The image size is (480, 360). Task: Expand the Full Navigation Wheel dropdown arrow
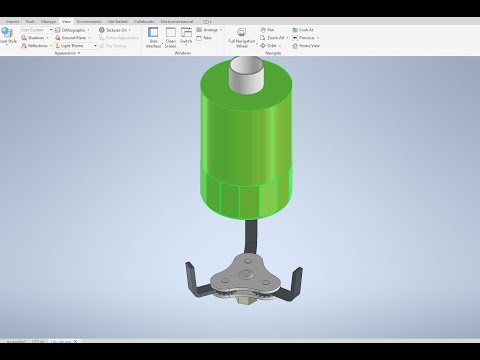257,43
